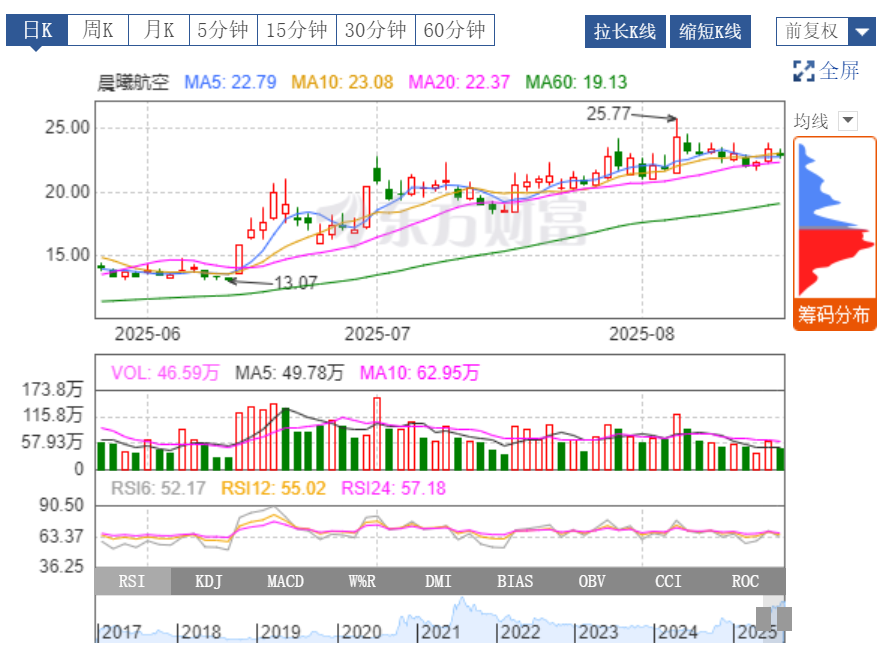Click the 全屏 fullscreen text link
The height and width of the screenshot is (651, 885).
[x=839, y=71]
